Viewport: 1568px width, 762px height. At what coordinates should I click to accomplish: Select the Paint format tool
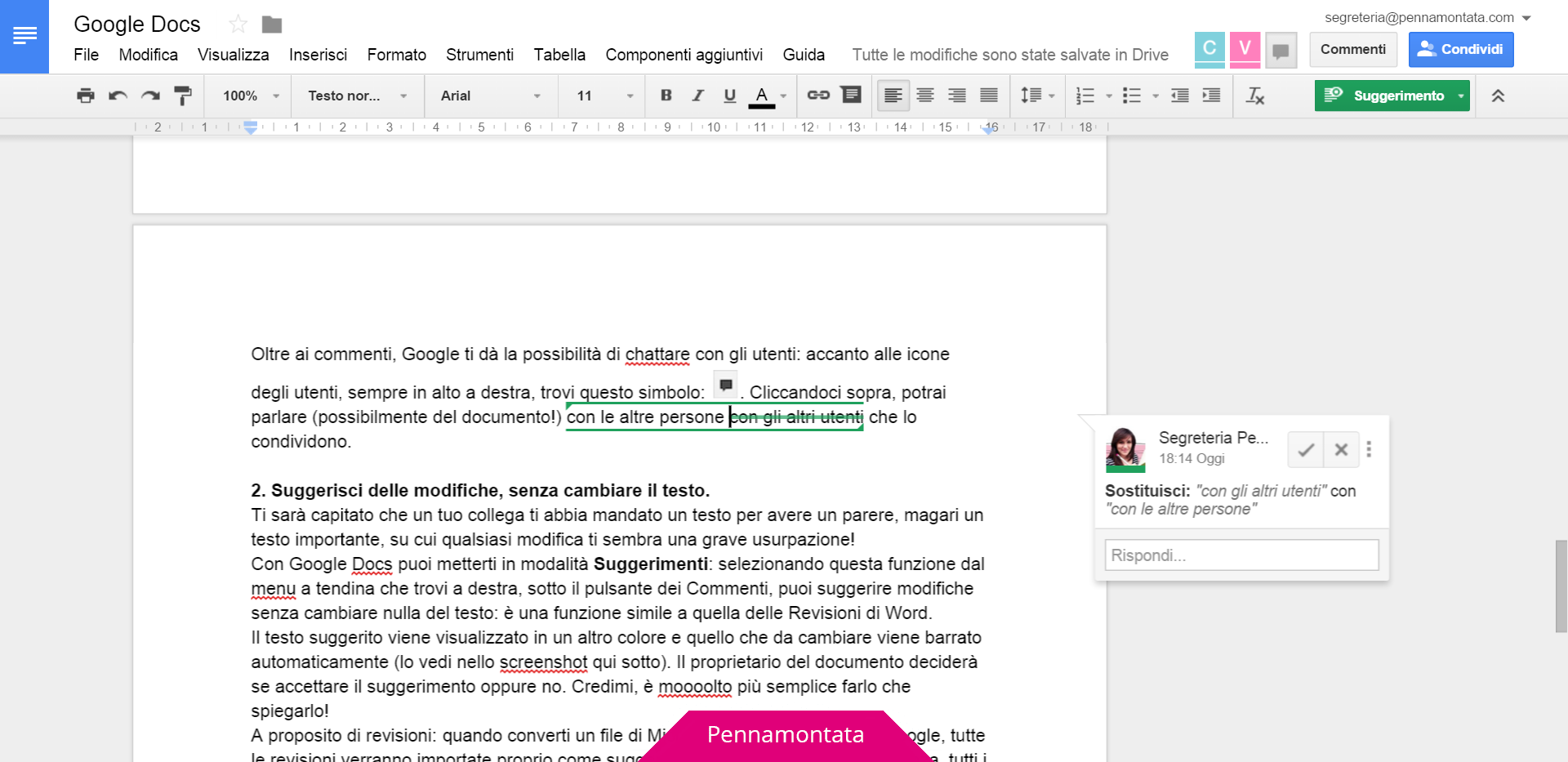[x=182, y=96]
